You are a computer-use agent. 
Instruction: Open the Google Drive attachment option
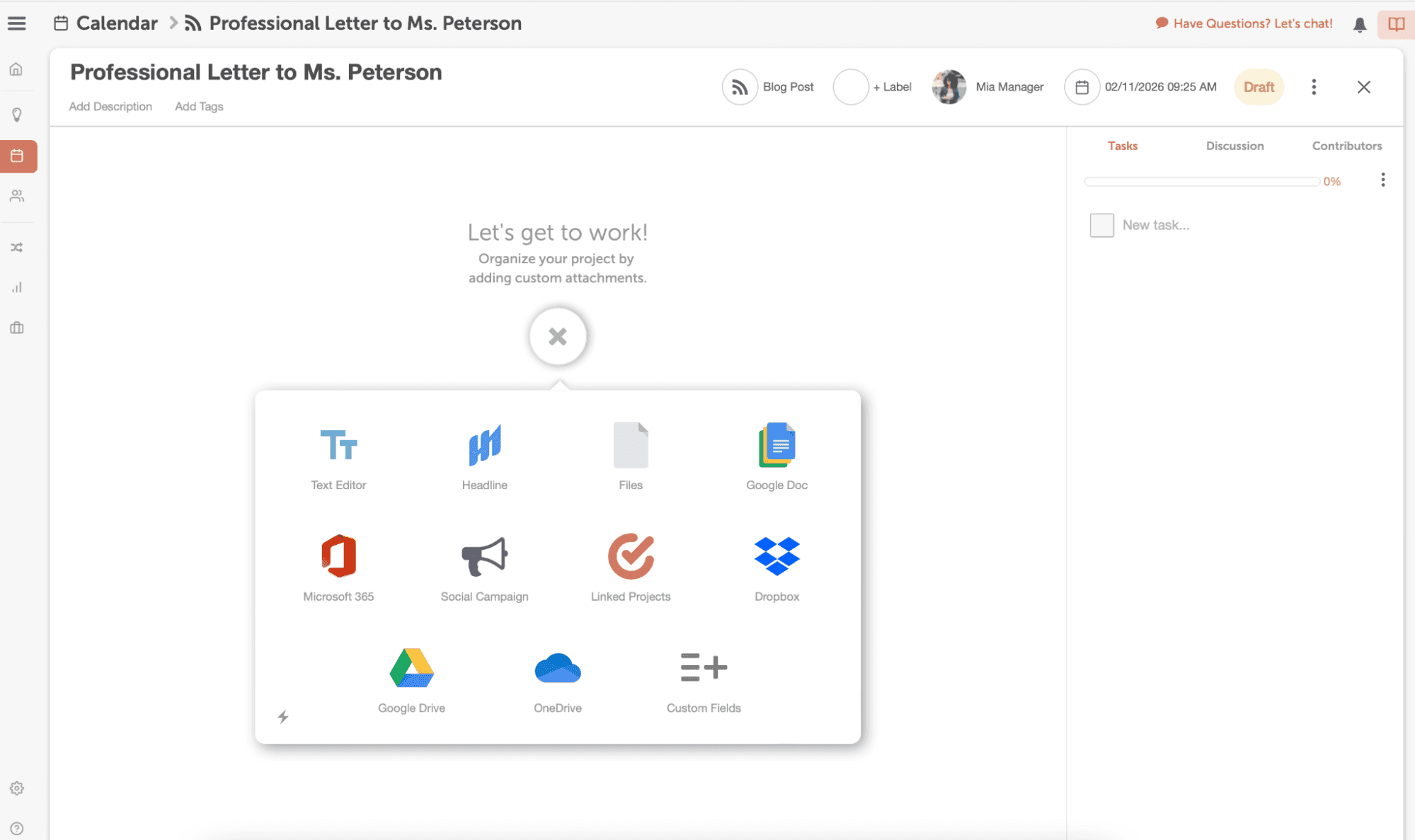[411, 678]
